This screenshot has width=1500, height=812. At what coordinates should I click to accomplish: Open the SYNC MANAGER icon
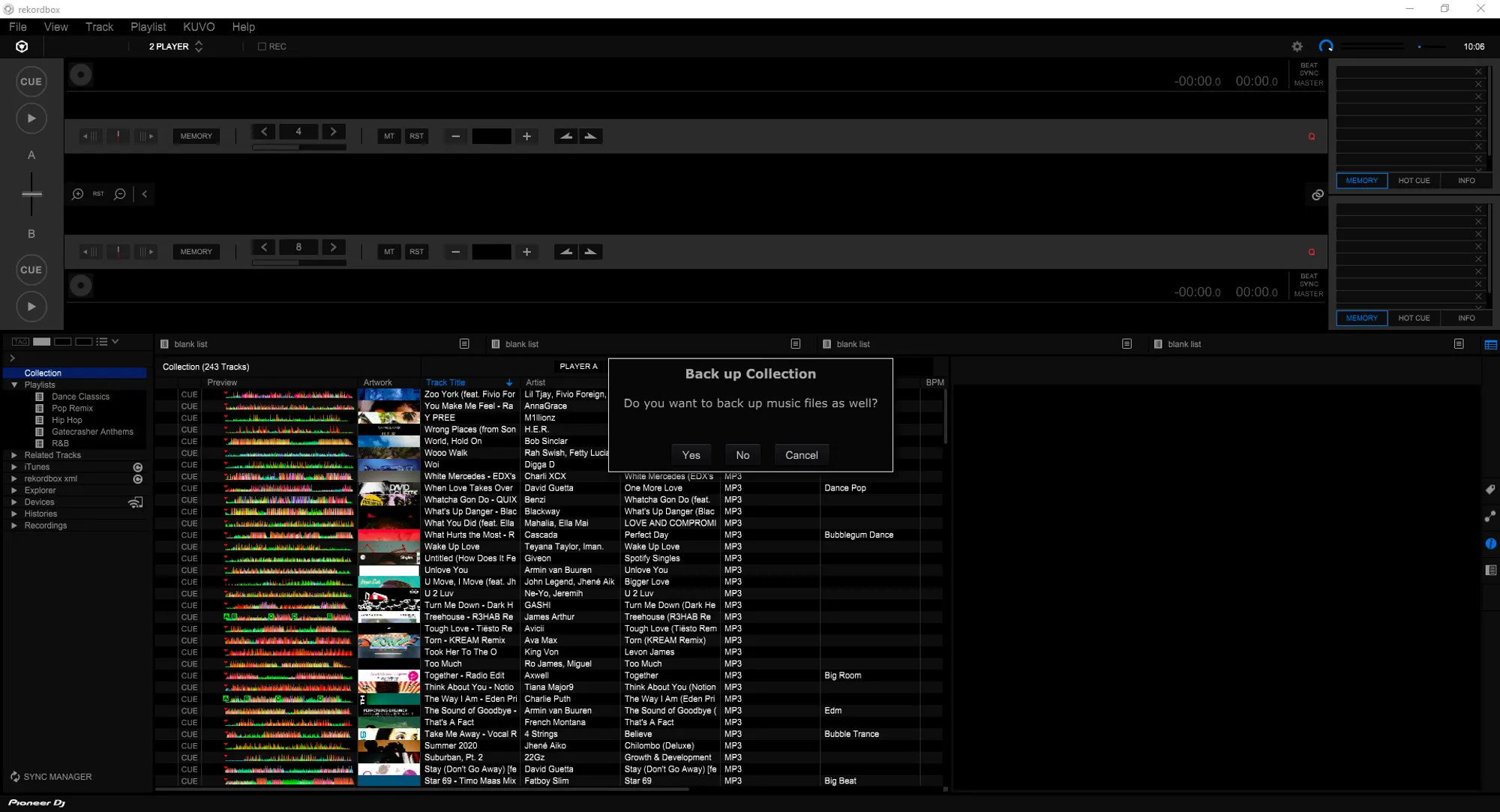(x=15, y=777)
